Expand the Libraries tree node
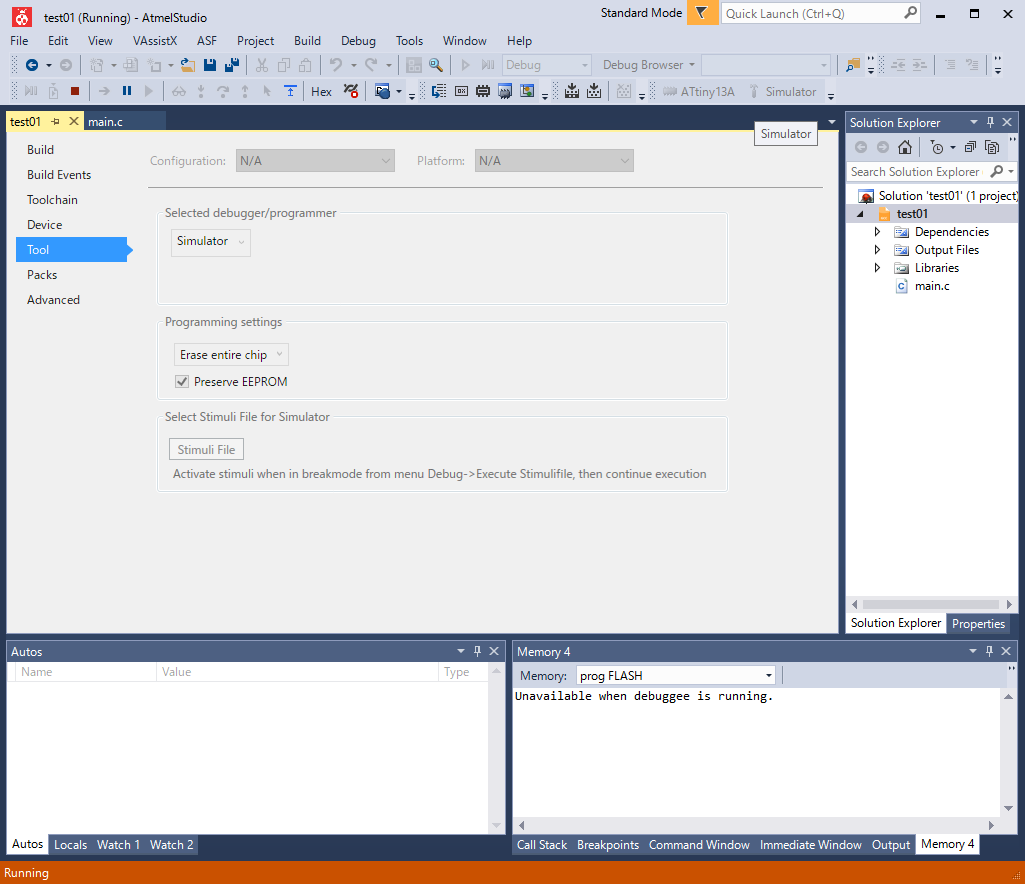Screen dimensions: 1025x884 point(877,267)
